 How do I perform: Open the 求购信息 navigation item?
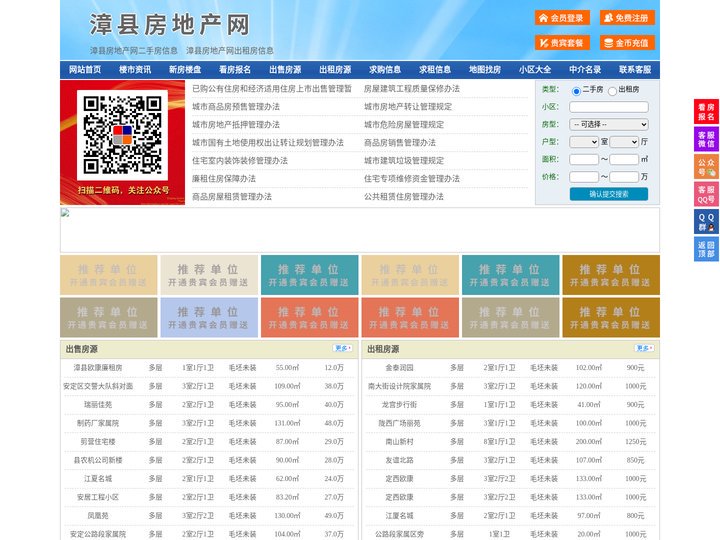pos(385,69)
